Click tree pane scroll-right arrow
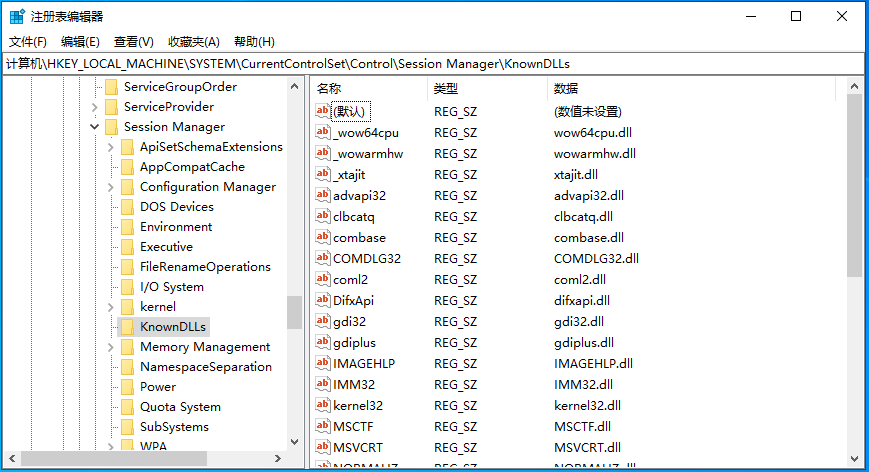 (278, 459)
